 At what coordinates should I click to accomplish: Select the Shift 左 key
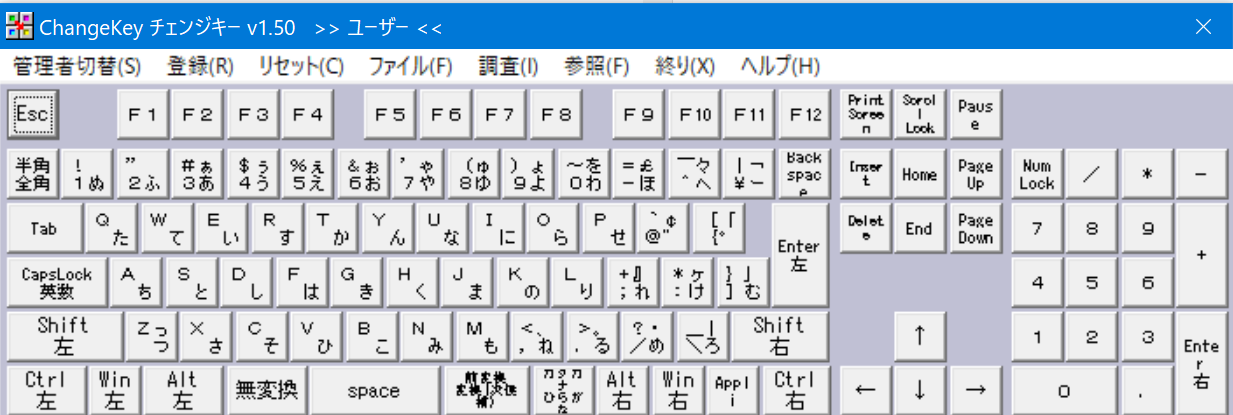click(66, 336)
